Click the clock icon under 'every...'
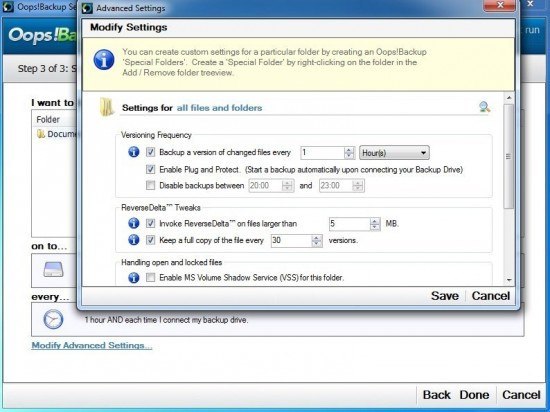The height and width of the screenshot is (412, 550). click(53, 319)
